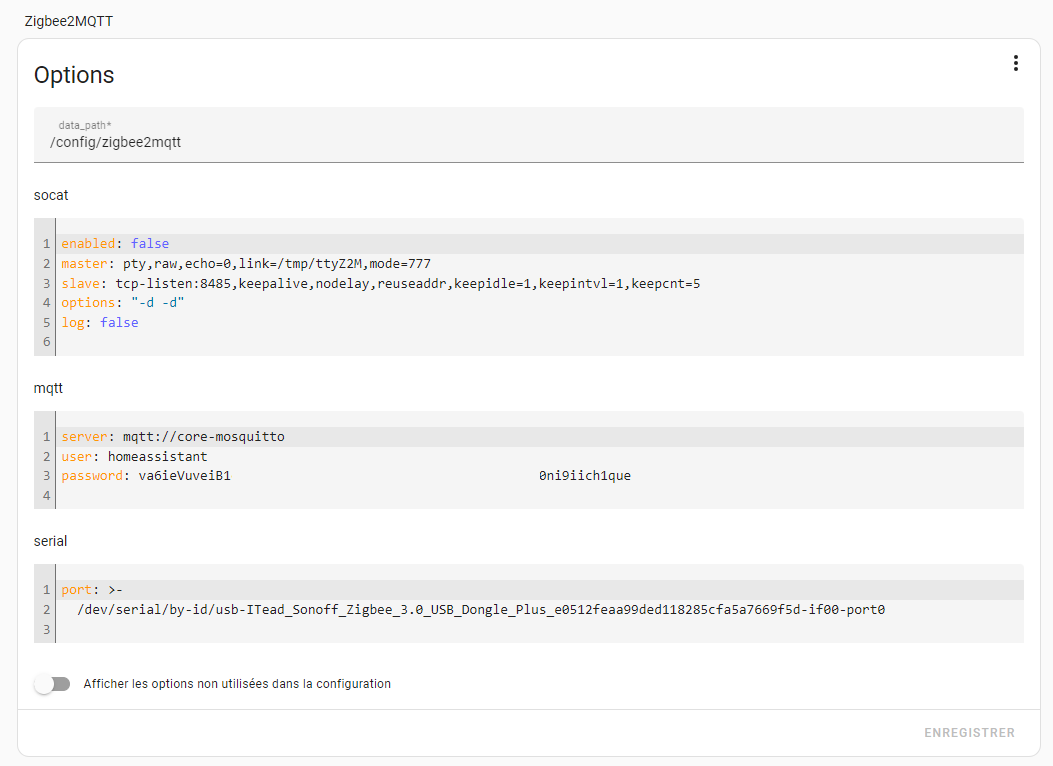The width and height of the screenshot is (1053, 766).
Task: Click empty line 4 in mqtt editor
Action: point(540,495)
